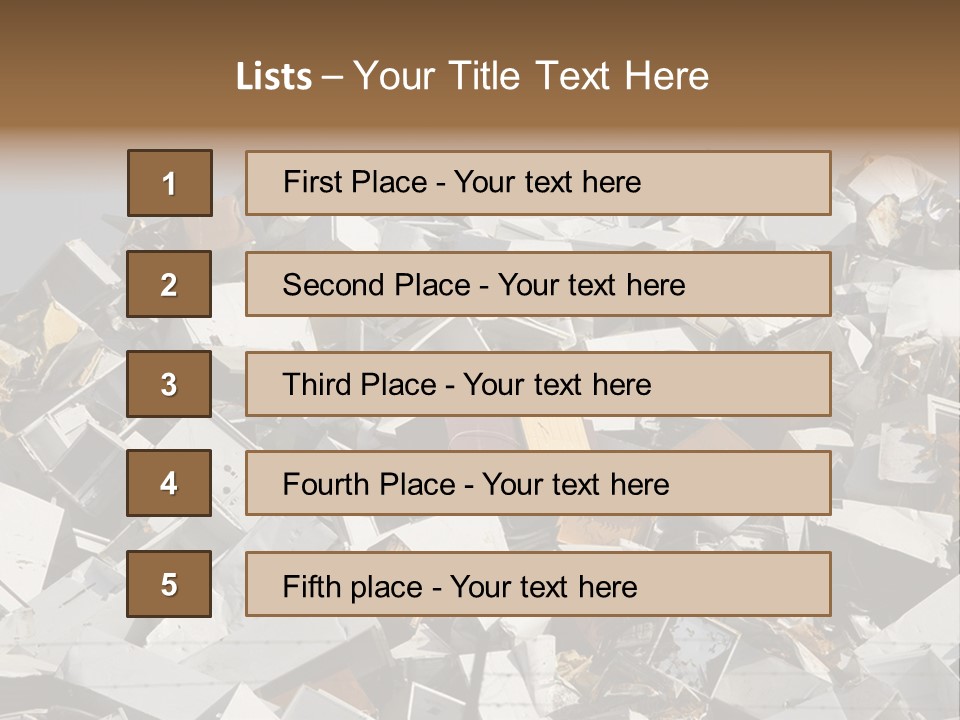Click the number 5 square
Screen dimensions: 960x720
coord(169,584)
